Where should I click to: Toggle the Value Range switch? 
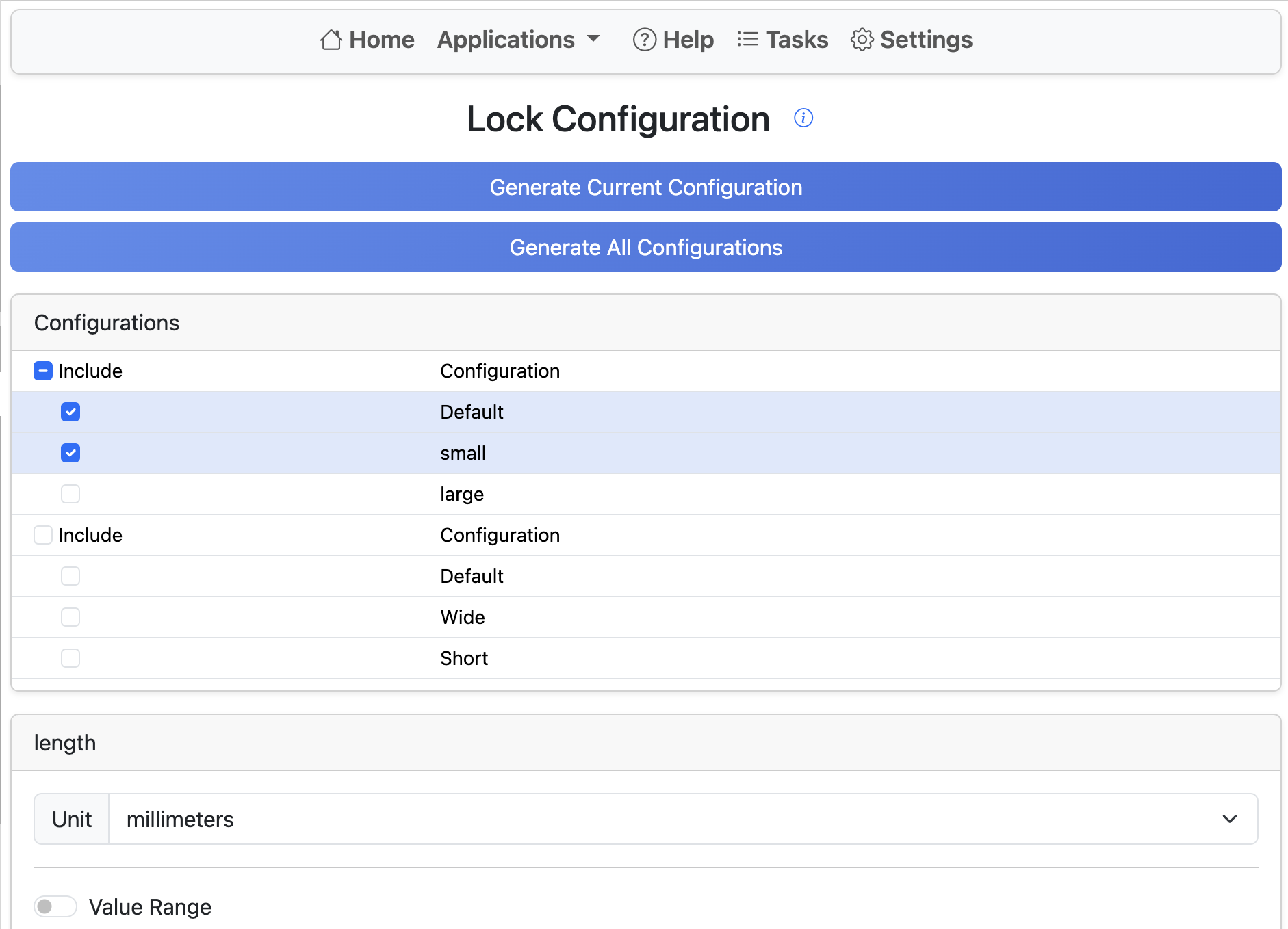(55, 906)
